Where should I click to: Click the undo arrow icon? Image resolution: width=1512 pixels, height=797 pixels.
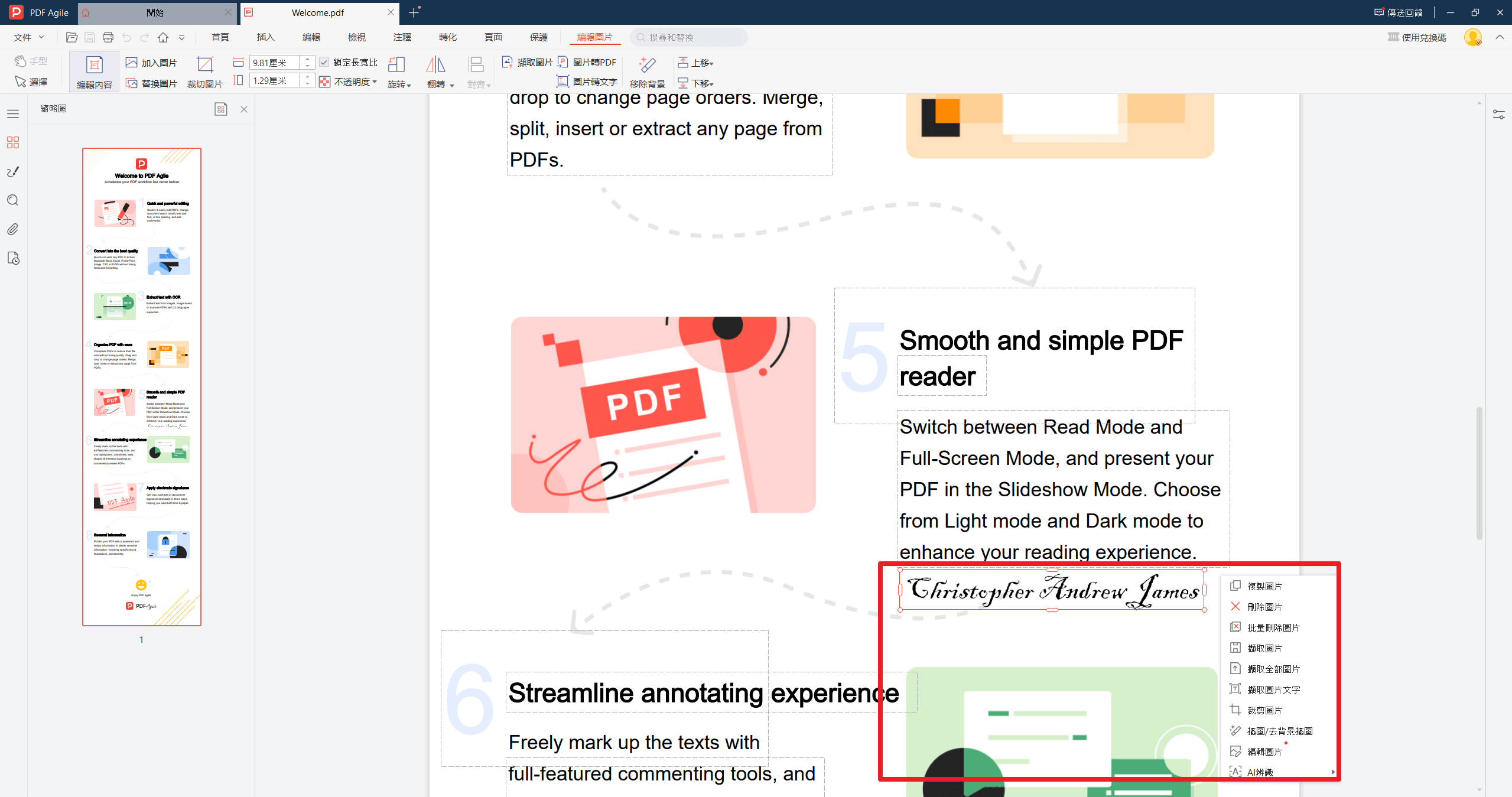point(126,37)
